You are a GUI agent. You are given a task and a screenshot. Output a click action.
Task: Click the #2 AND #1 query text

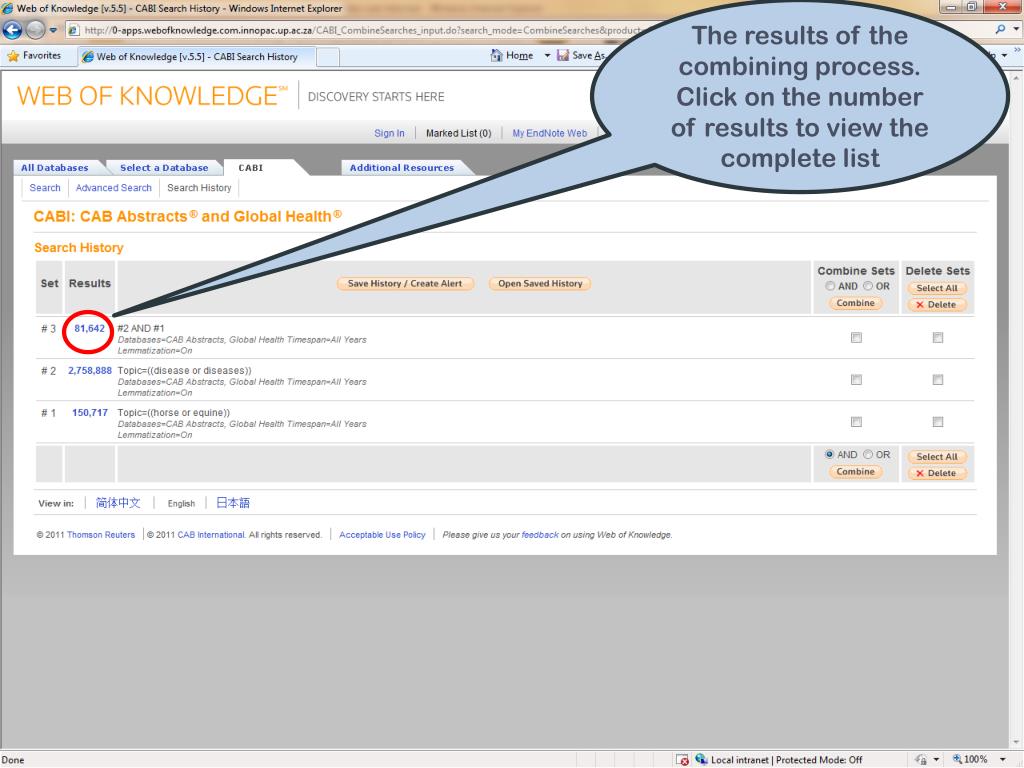141,328
